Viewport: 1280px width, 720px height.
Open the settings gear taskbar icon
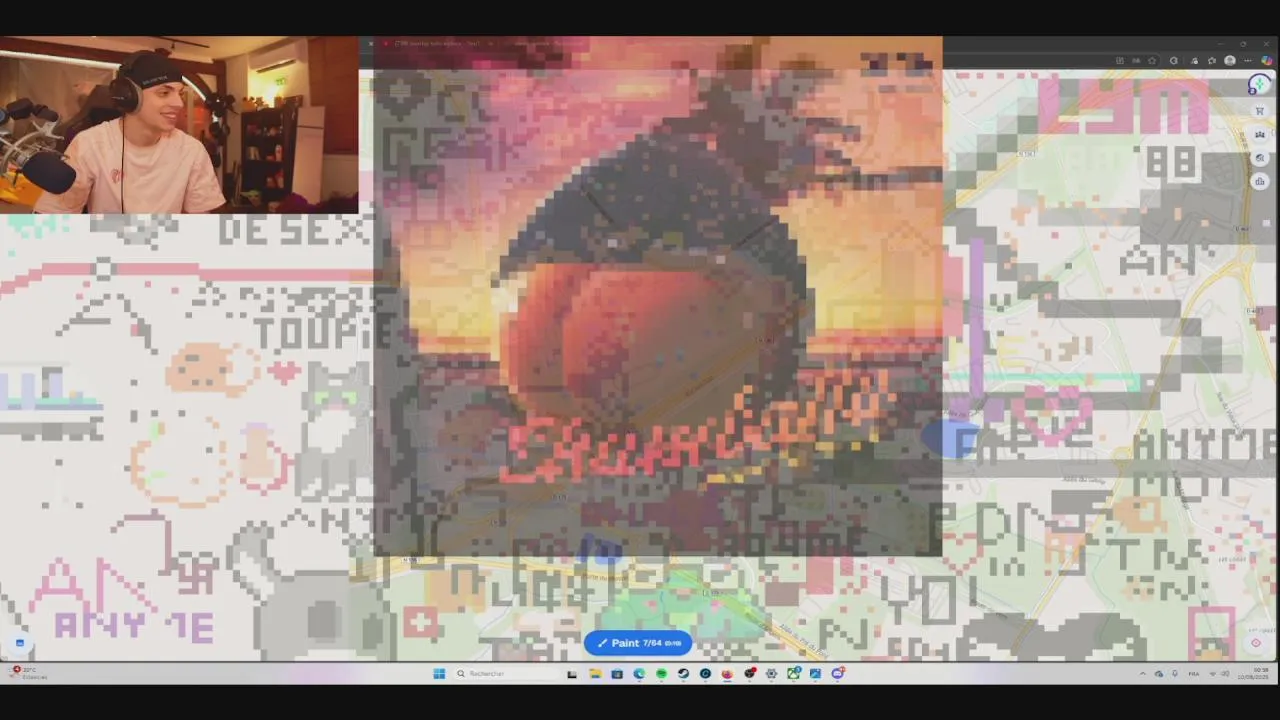point(771,674)
